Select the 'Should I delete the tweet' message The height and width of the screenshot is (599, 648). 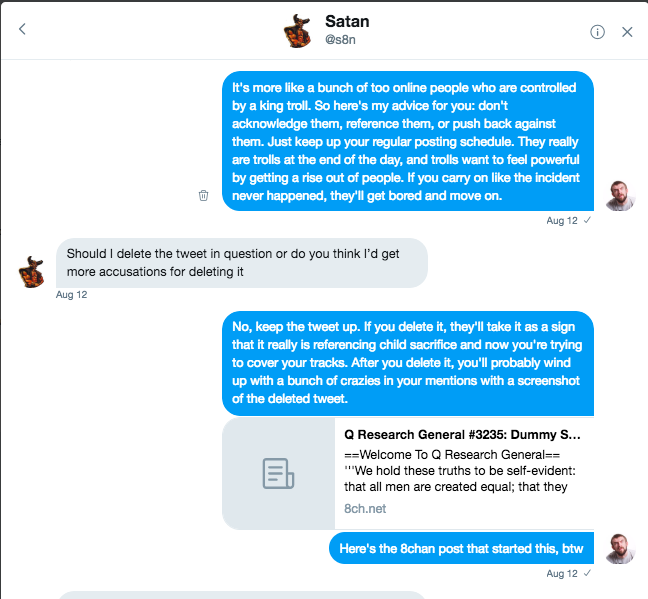tap(242, 263)
